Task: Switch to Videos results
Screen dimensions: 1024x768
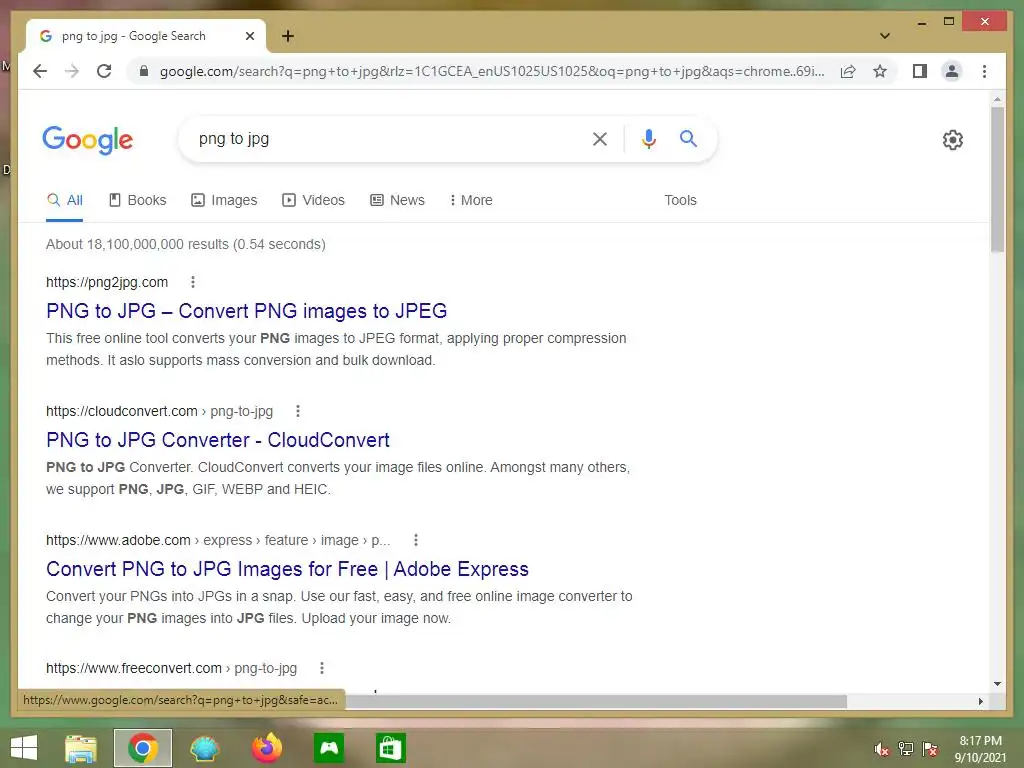Action: pyautogui.click(x=313, y=200)
